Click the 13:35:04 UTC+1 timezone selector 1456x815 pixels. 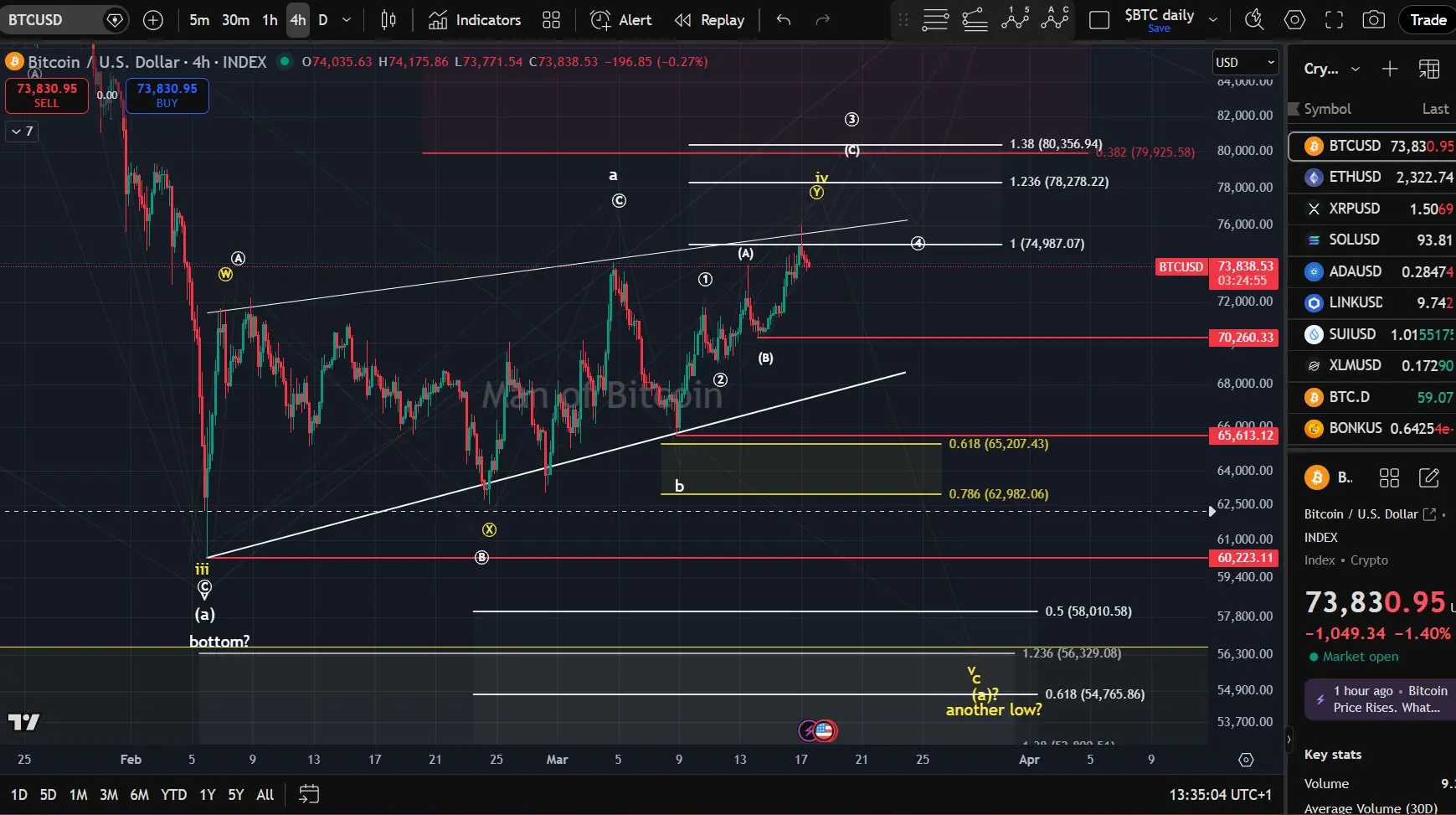pos(1220,794)
